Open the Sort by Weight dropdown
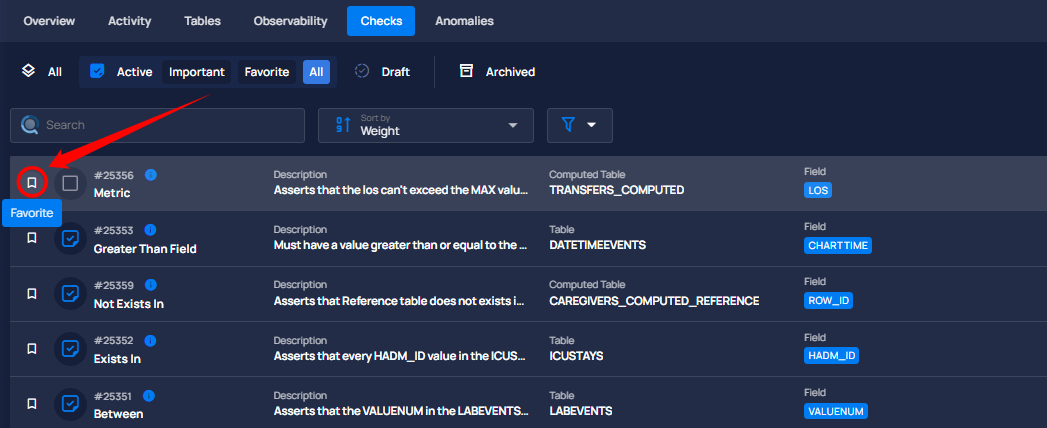Viewport: 1047px width, 428px height. pos(425,126)
